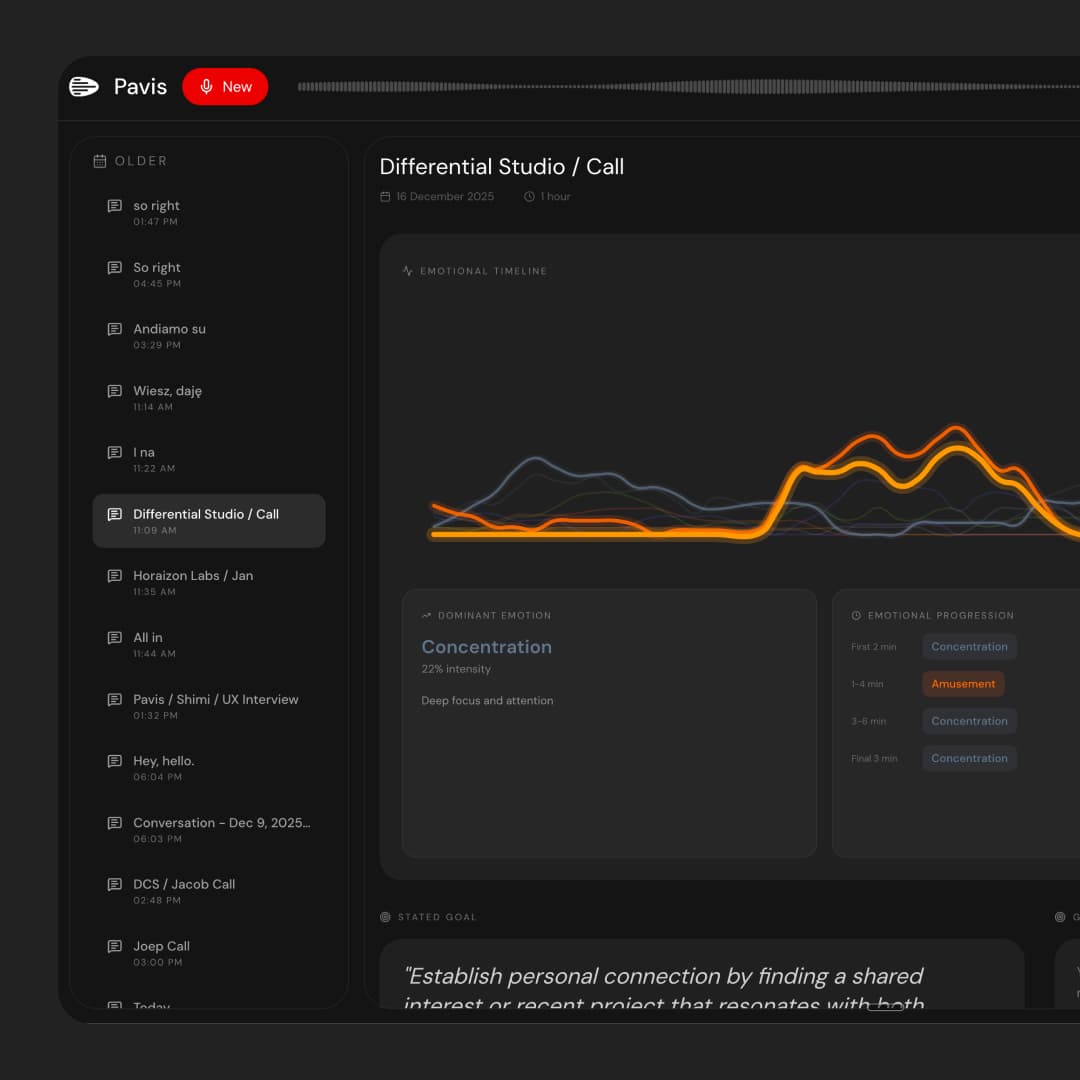Click transcript icon beside Wiesz, daję
This screenshot has height=1080, width=1080.
115,391
